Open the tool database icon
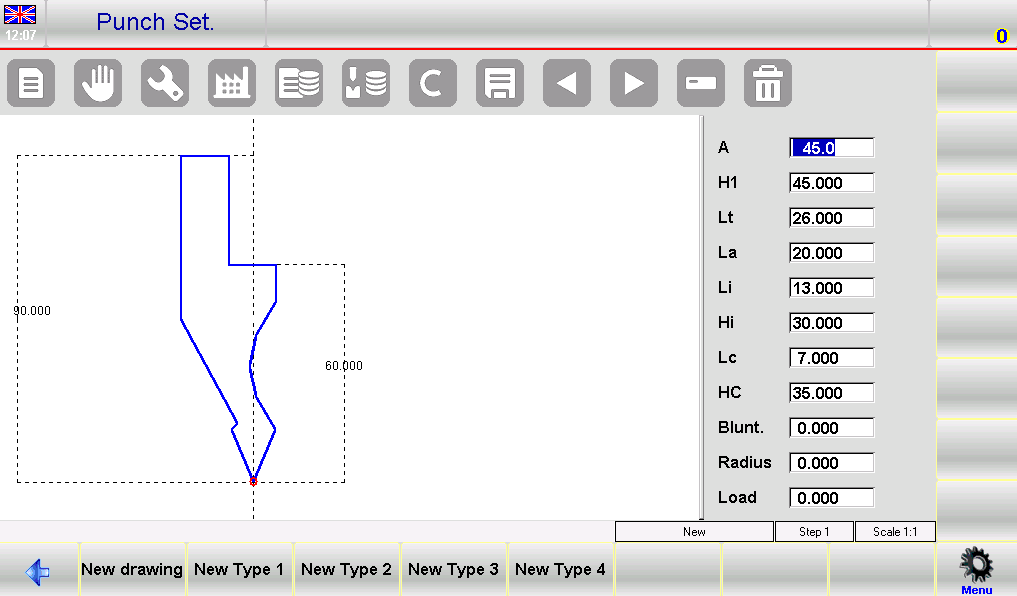1017x596 pixels. point(298,83)
